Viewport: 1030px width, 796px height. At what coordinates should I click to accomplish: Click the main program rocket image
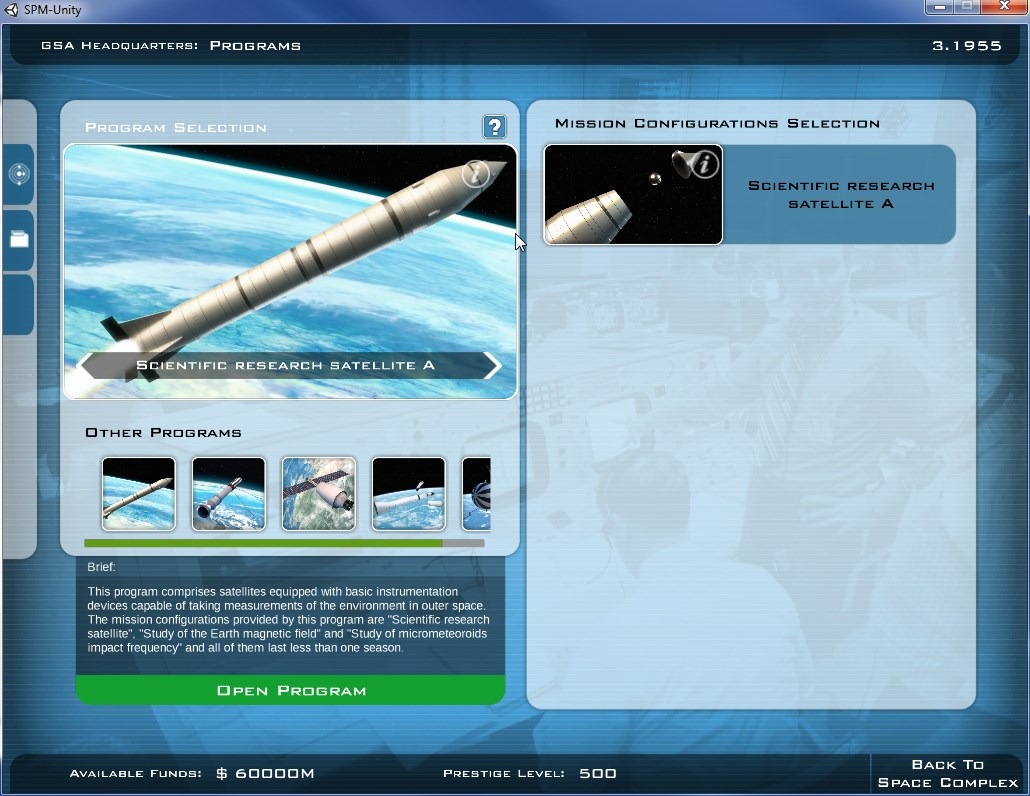(290, 260)
